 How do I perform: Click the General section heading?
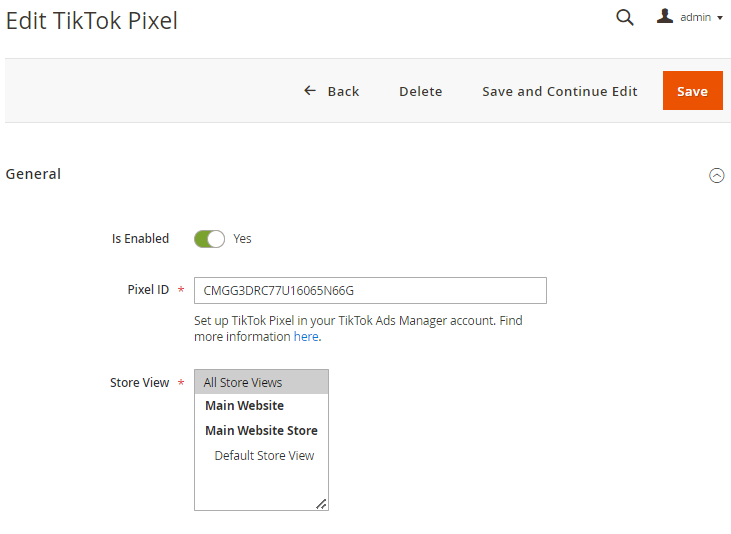(33, 174)
